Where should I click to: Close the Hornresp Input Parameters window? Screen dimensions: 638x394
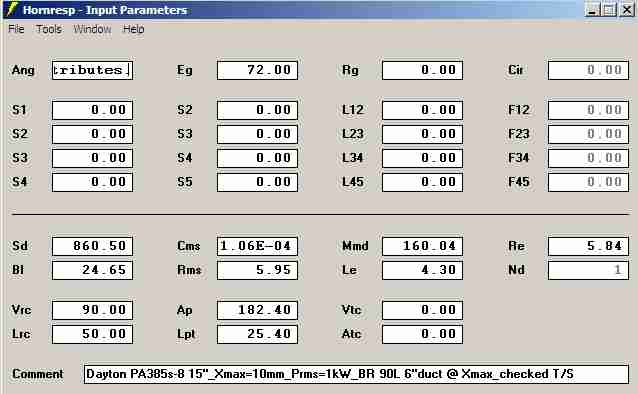pos(627,9)
